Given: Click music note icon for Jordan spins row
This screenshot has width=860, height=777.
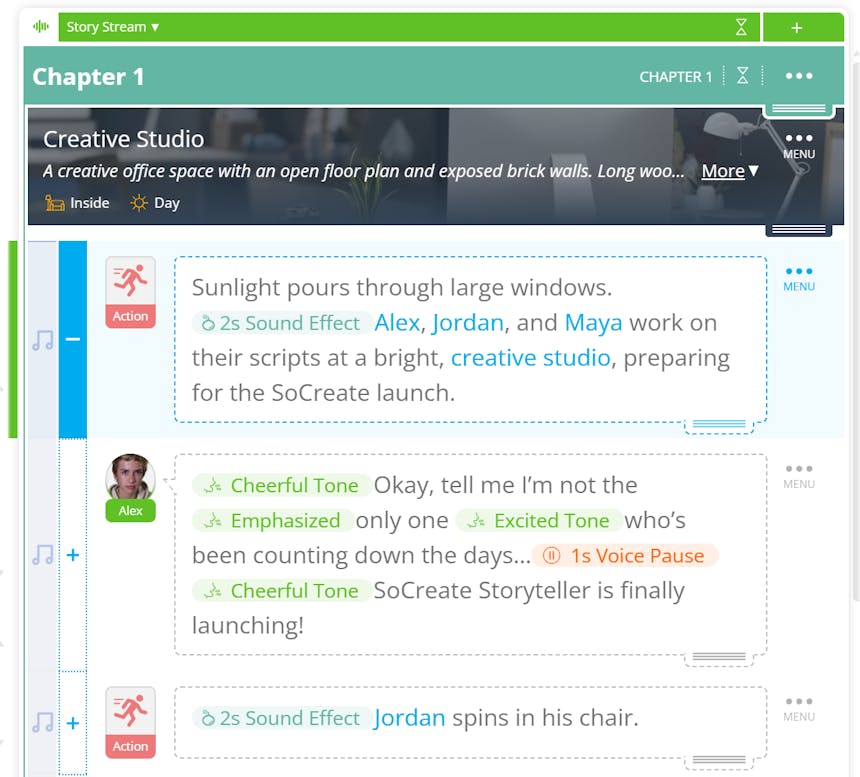Looking at the screenshot, I should (x=43, y=723).
